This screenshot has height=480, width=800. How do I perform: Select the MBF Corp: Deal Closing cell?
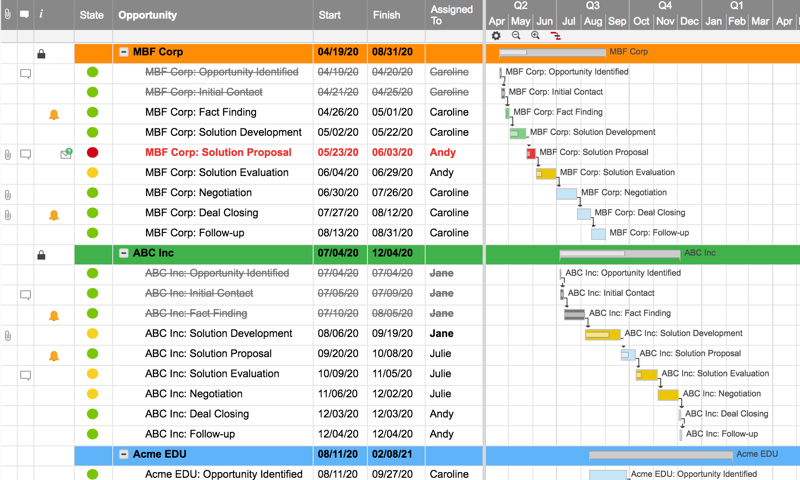[x=201, y=213]
